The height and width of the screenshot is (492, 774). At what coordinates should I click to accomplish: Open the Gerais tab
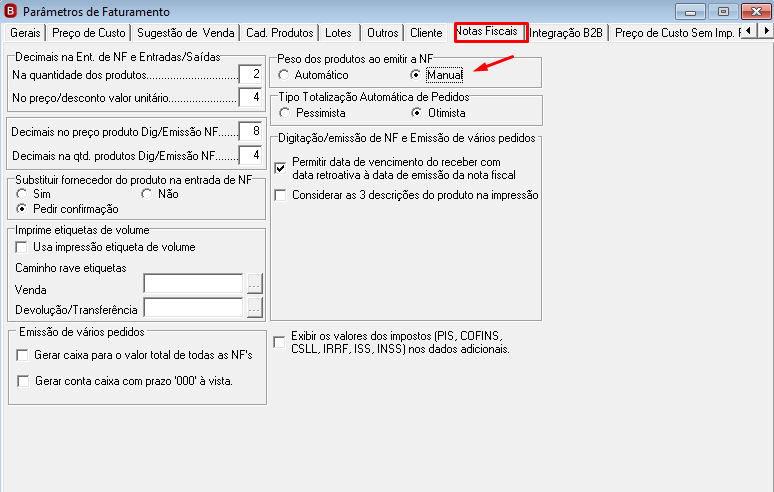25,33
